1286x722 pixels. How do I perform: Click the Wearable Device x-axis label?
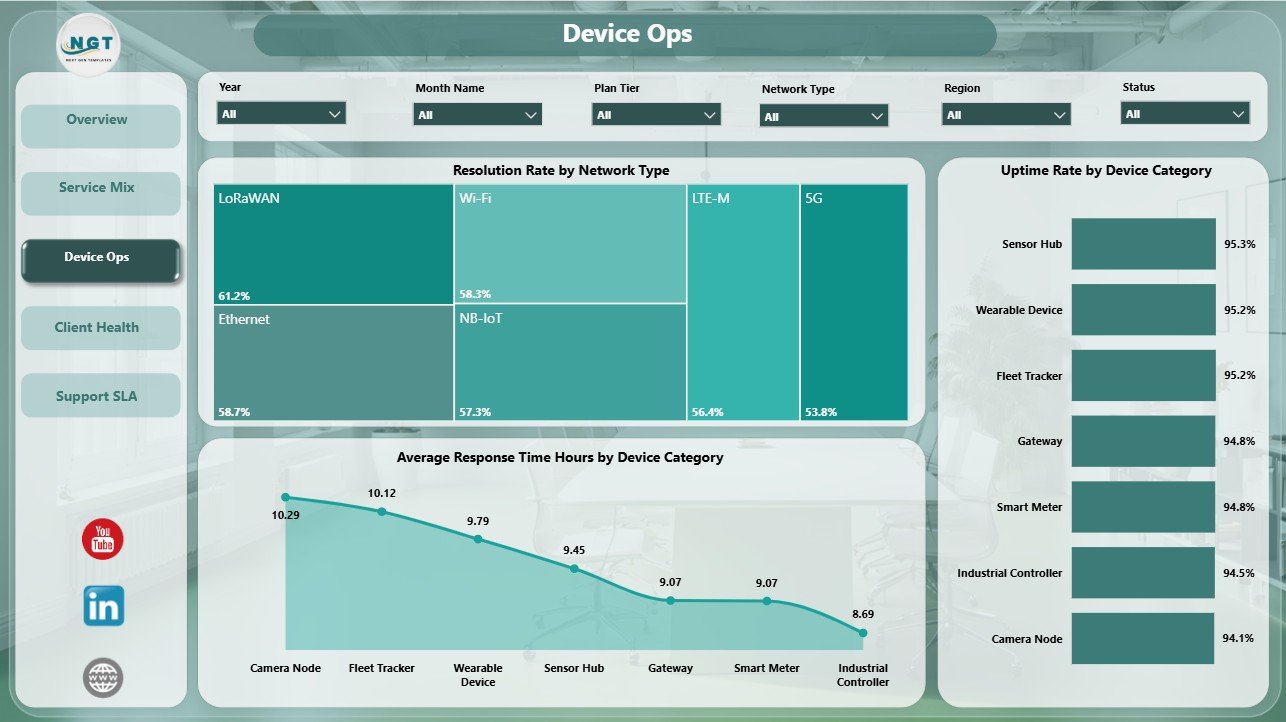pyautogui.click(x=478, y=675)
